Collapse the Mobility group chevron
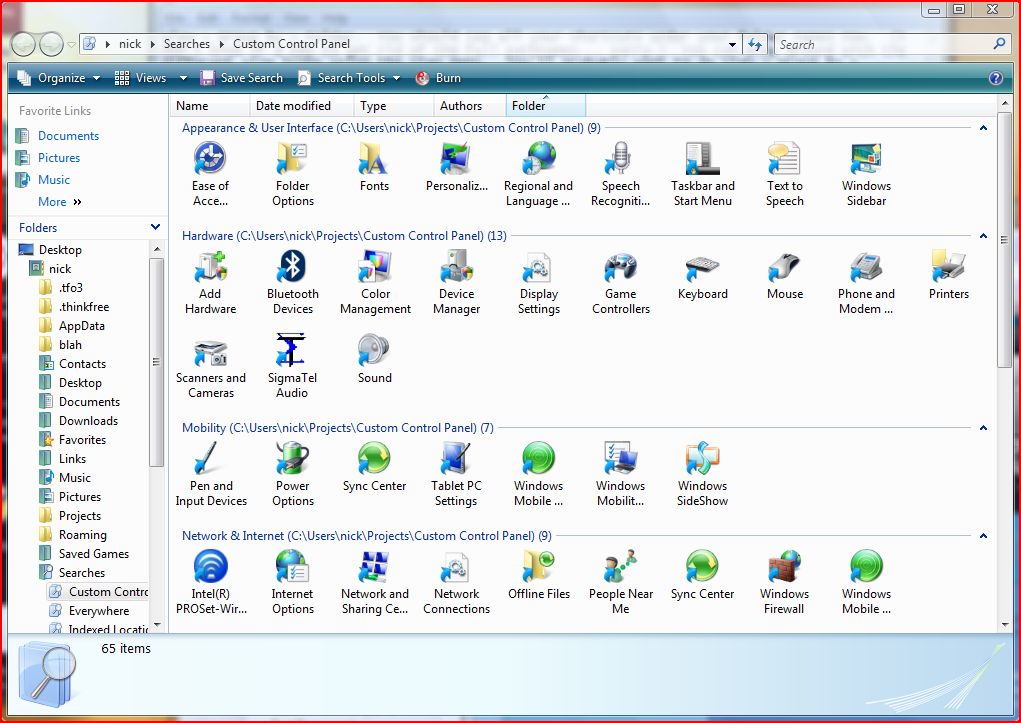 (983, 428)
